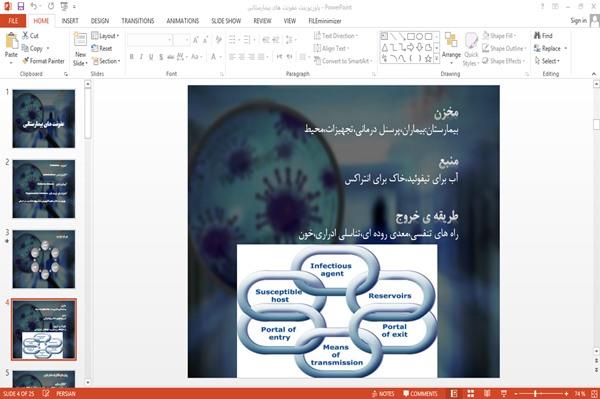The width and height of the screenshot is (600, 399).
Task: Activate the Format Painter tool
Action: (43, 61)
